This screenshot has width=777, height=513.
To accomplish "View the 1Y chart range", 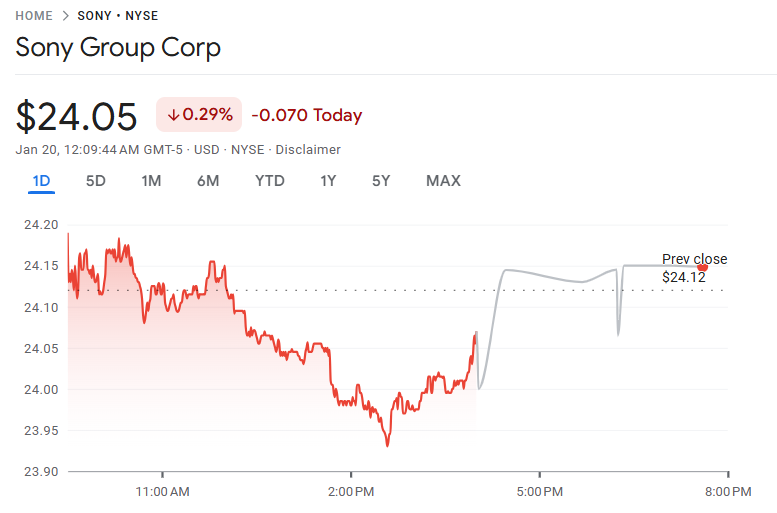I will coord(328,181).
